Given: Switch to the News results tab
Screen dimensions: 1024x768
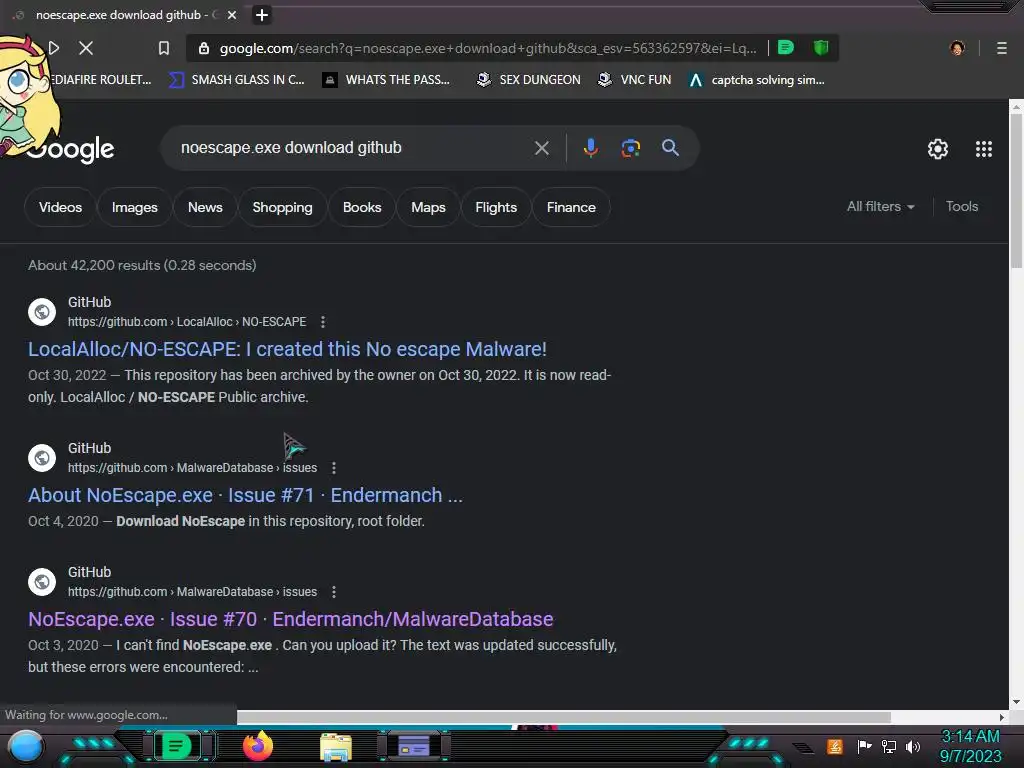Looking at the screenshot, I should pyautogui.click(x=205, y=207).
